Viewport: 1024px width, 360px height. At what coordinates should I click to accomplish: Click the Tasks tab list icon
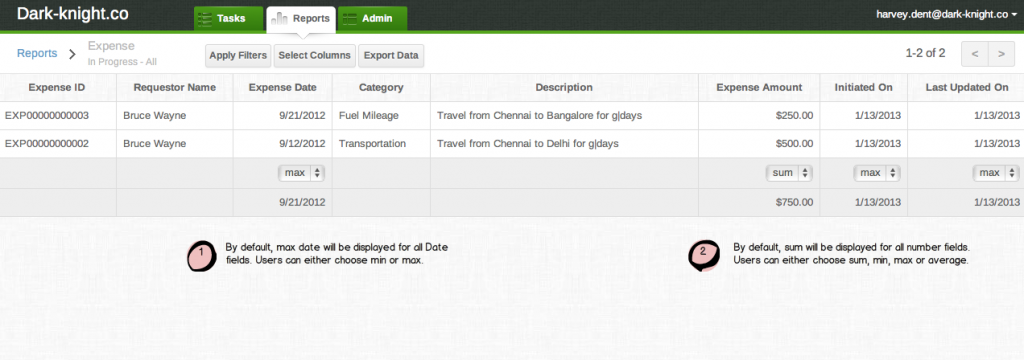tap(205, 18)
